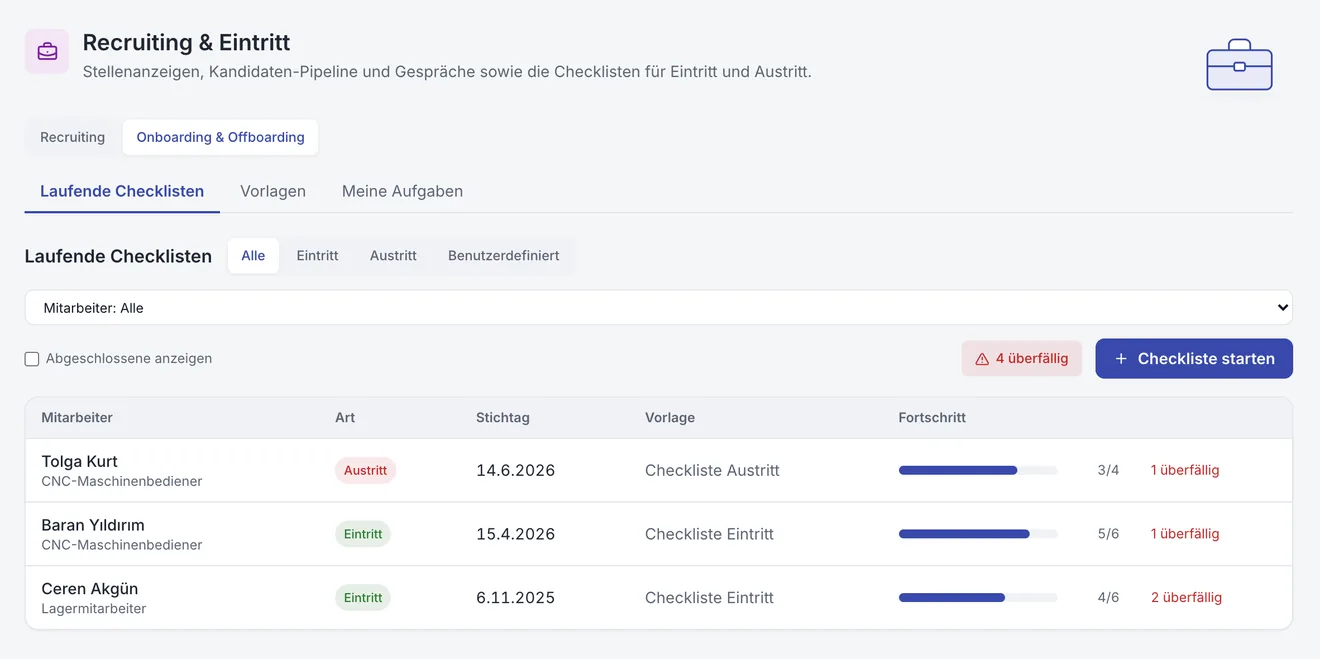Open Baran Yıldırım's checklist row
This screenshot has width=1320, height=659.
[x=659, y=534]
